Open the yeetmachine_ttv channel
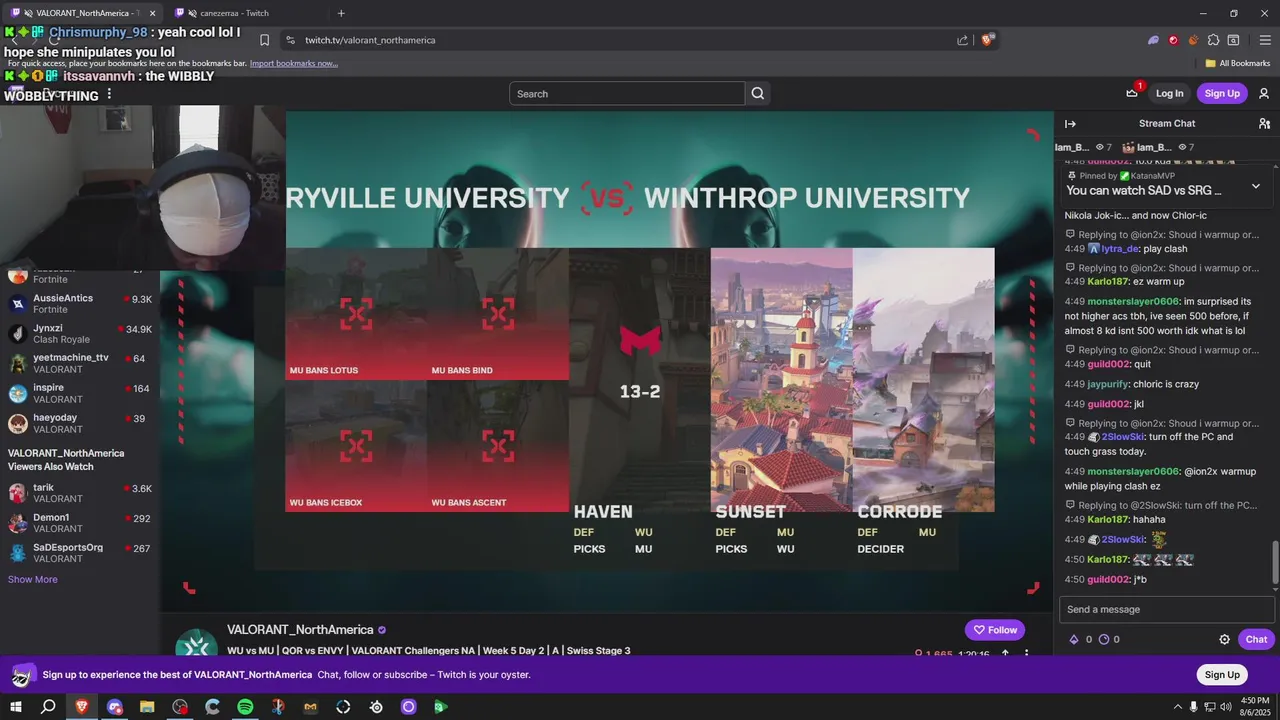Screen dimensions: 1280x720 coord(80,364)
